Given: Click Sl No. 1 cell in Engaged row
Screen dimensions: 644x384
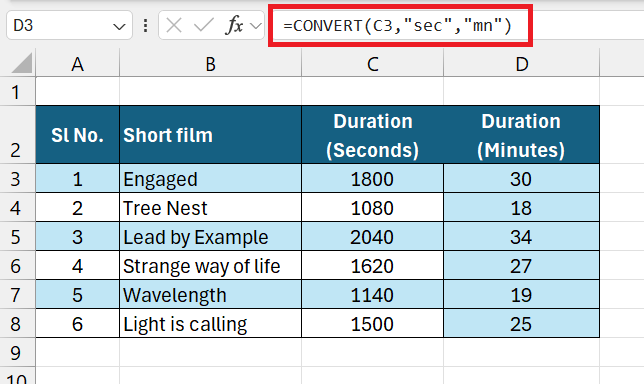Looking at the screenshot, I should click(x=78, y=178).
